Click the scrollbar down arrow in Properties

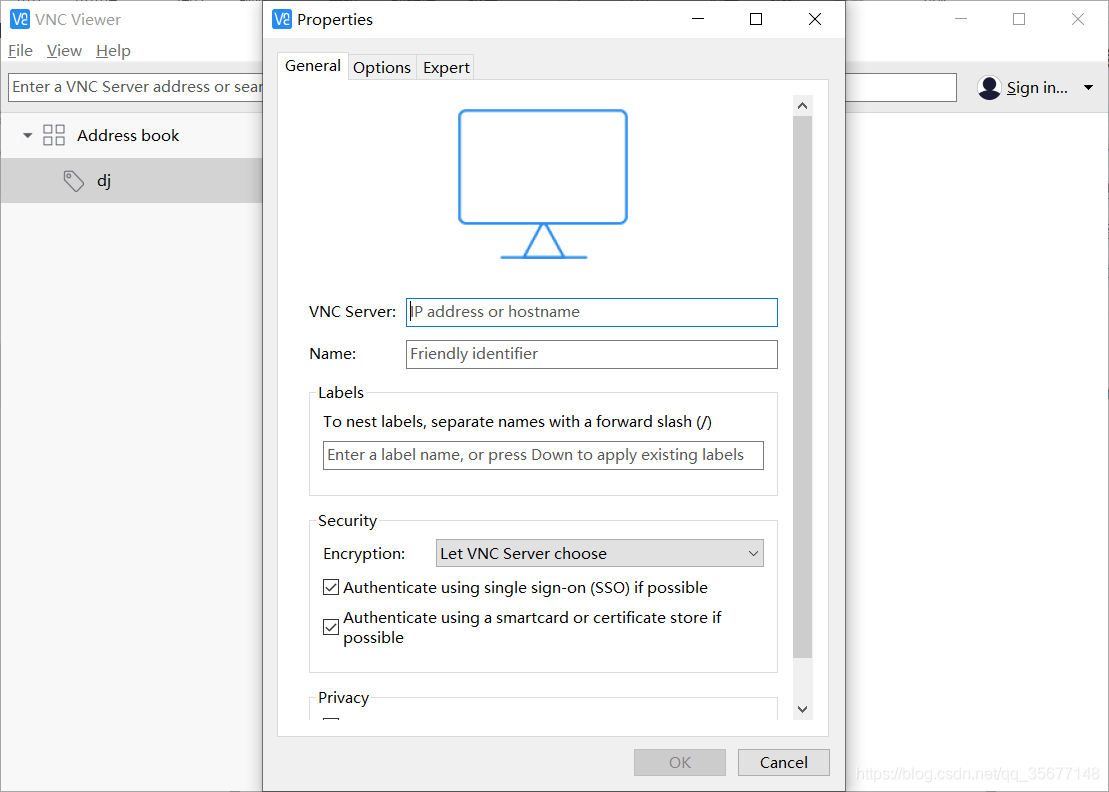[x=802, y=709]
